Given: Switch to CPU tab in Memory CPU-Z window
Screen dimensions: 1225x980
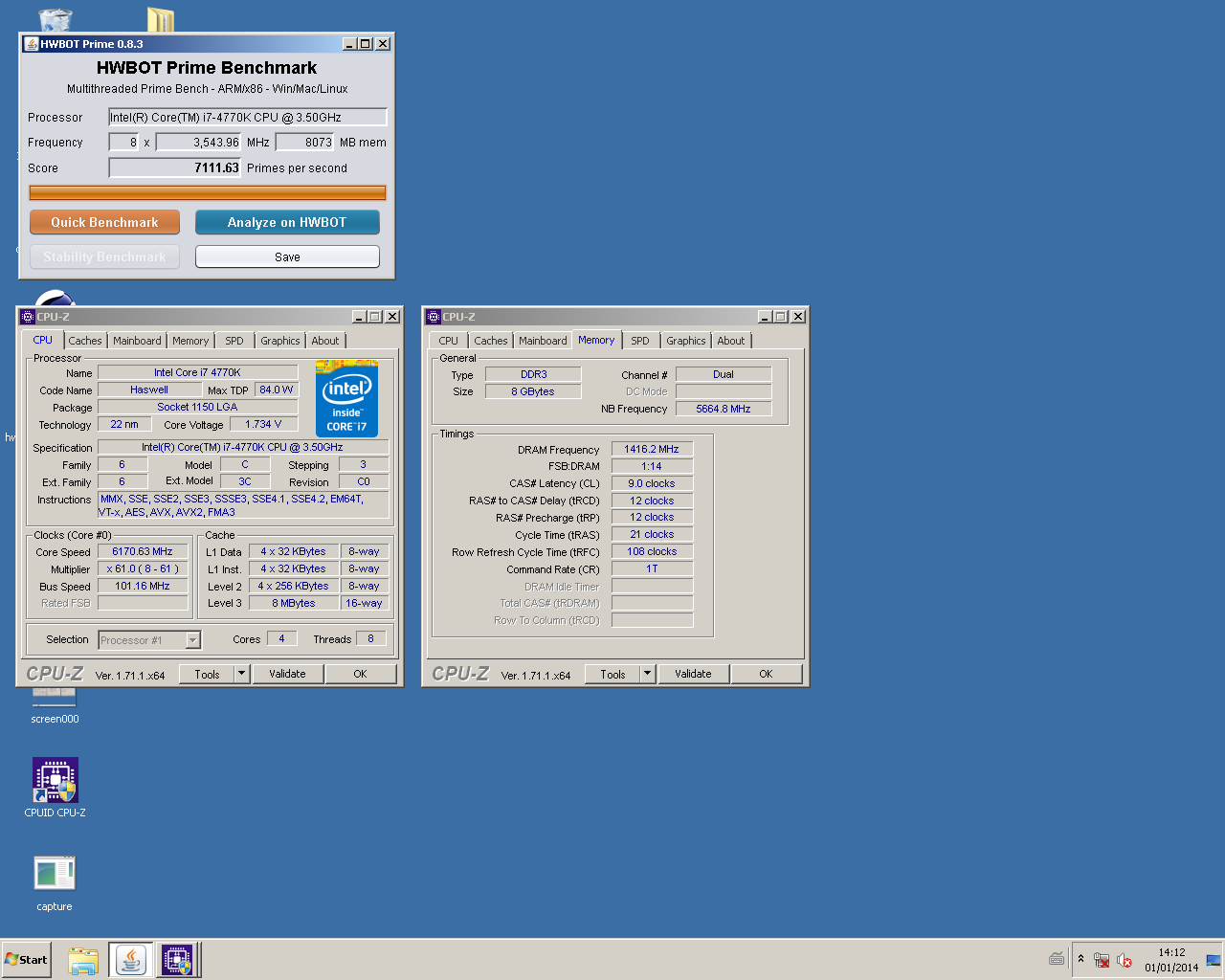Looking at the screenshot, I should 449,341.
